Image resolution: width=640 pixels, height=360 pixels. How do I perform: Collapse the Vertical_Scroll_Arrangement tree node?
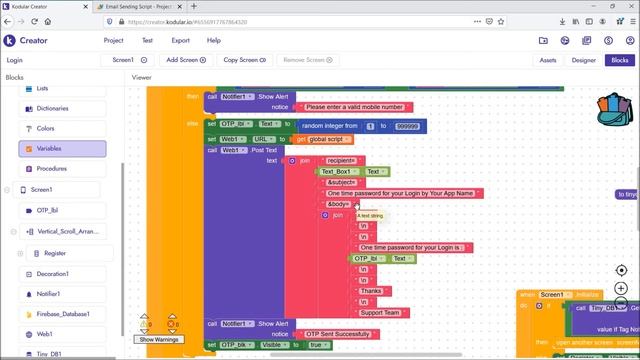coord(13,231)
